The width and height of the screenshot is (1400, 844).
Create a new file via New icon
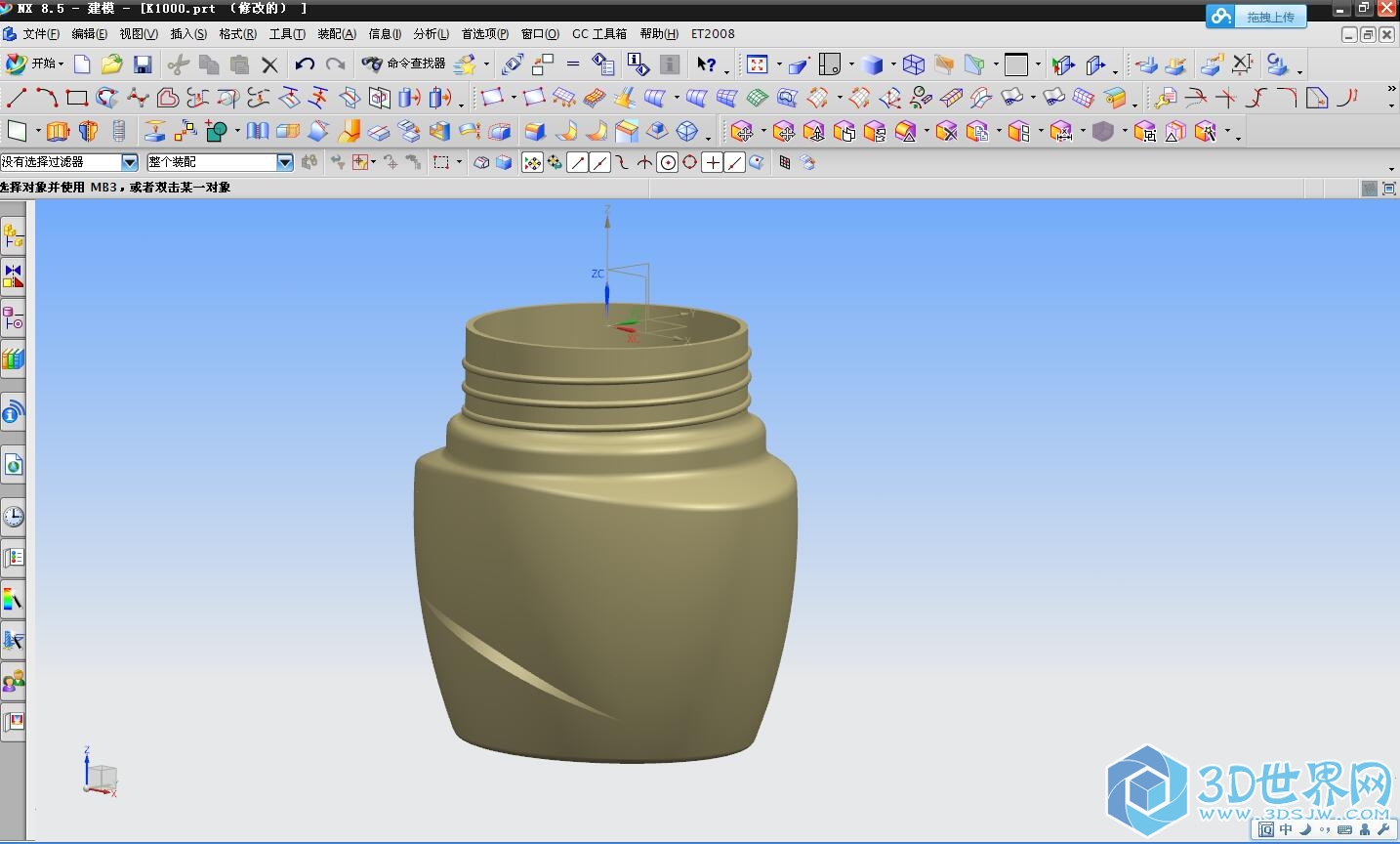tap(82, 64)
